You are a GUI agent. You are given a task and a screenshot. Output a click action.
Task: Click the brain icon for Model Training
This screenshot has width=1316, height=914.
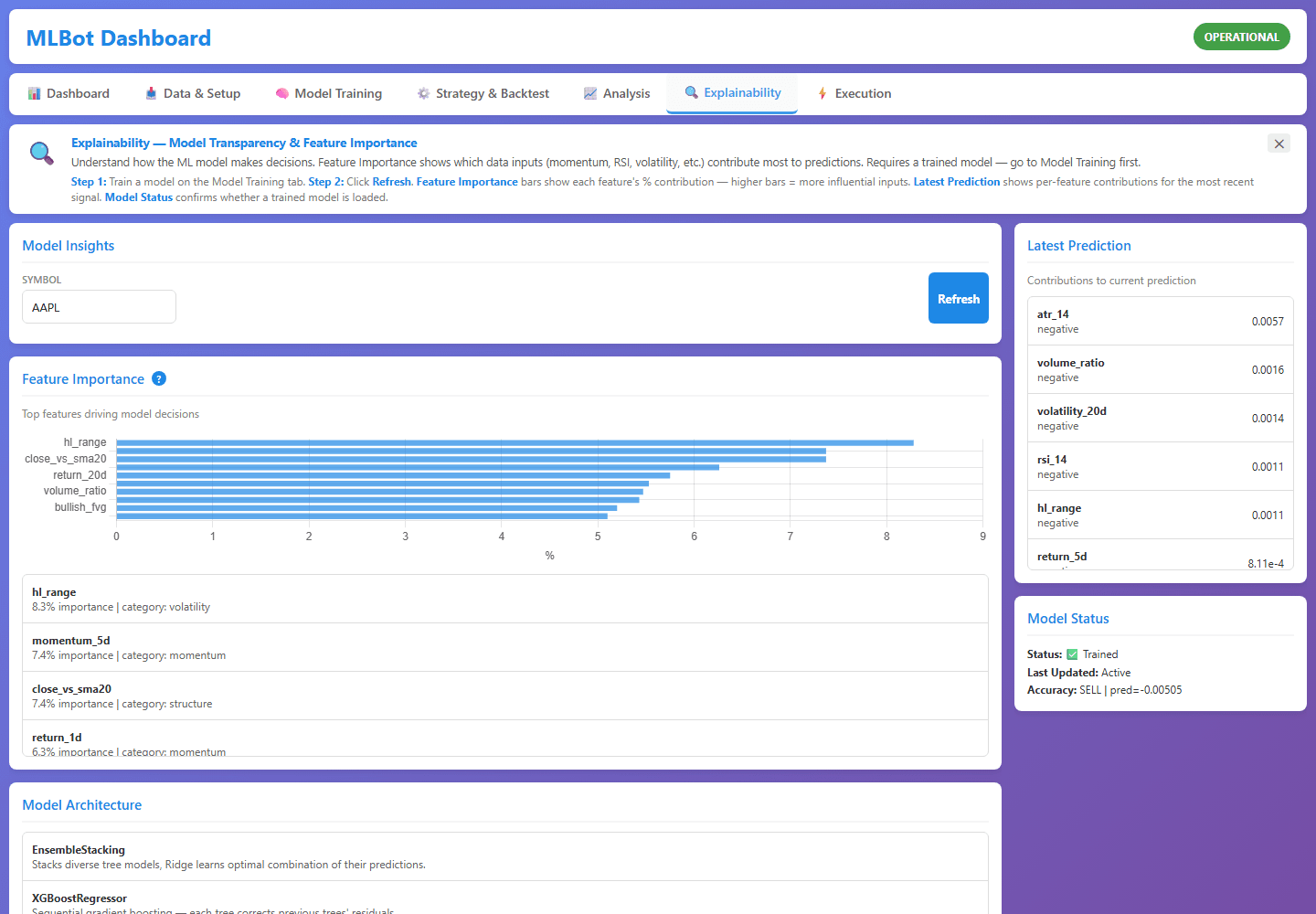pos(282,93)
